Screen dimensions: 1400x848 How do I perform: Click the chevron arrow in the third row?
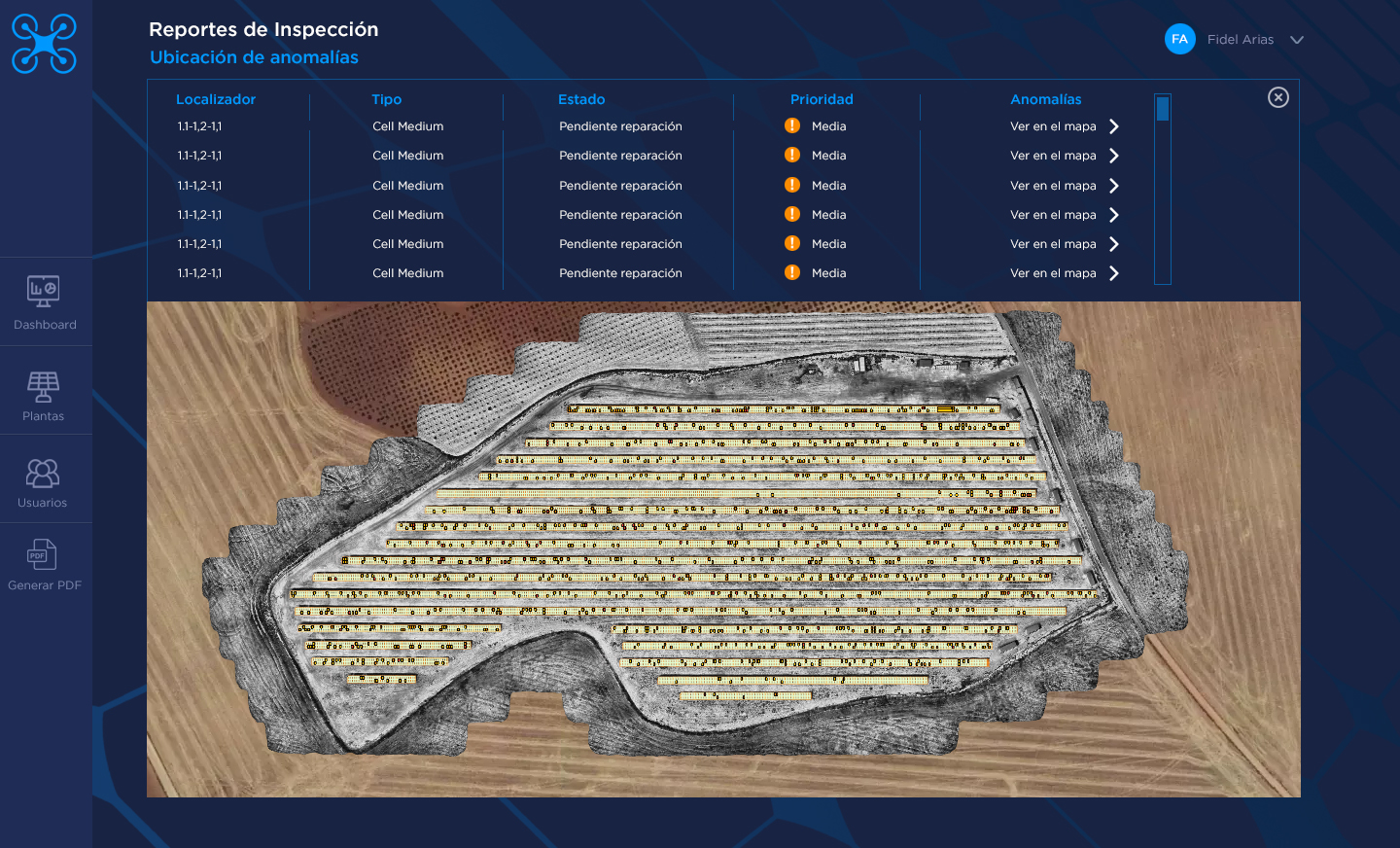[1114, 186]
